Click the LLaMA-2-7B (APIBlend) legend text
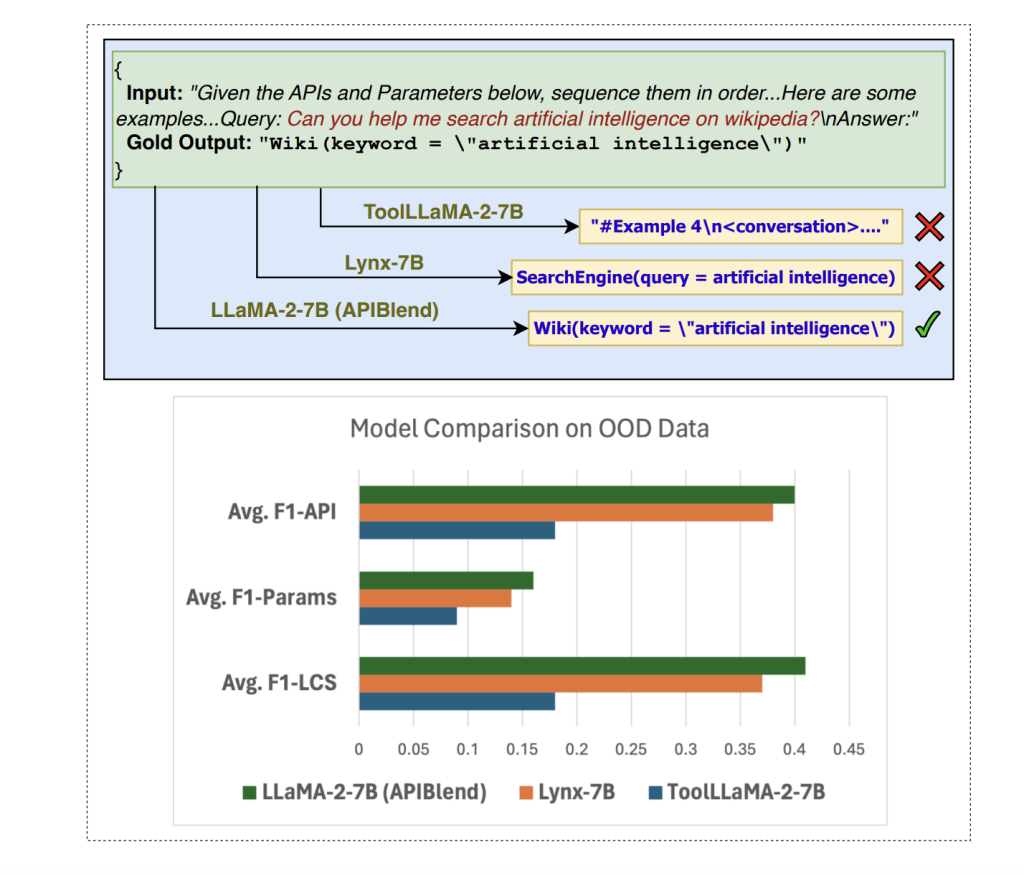The image size is (1024, 875). coord(374,792)
